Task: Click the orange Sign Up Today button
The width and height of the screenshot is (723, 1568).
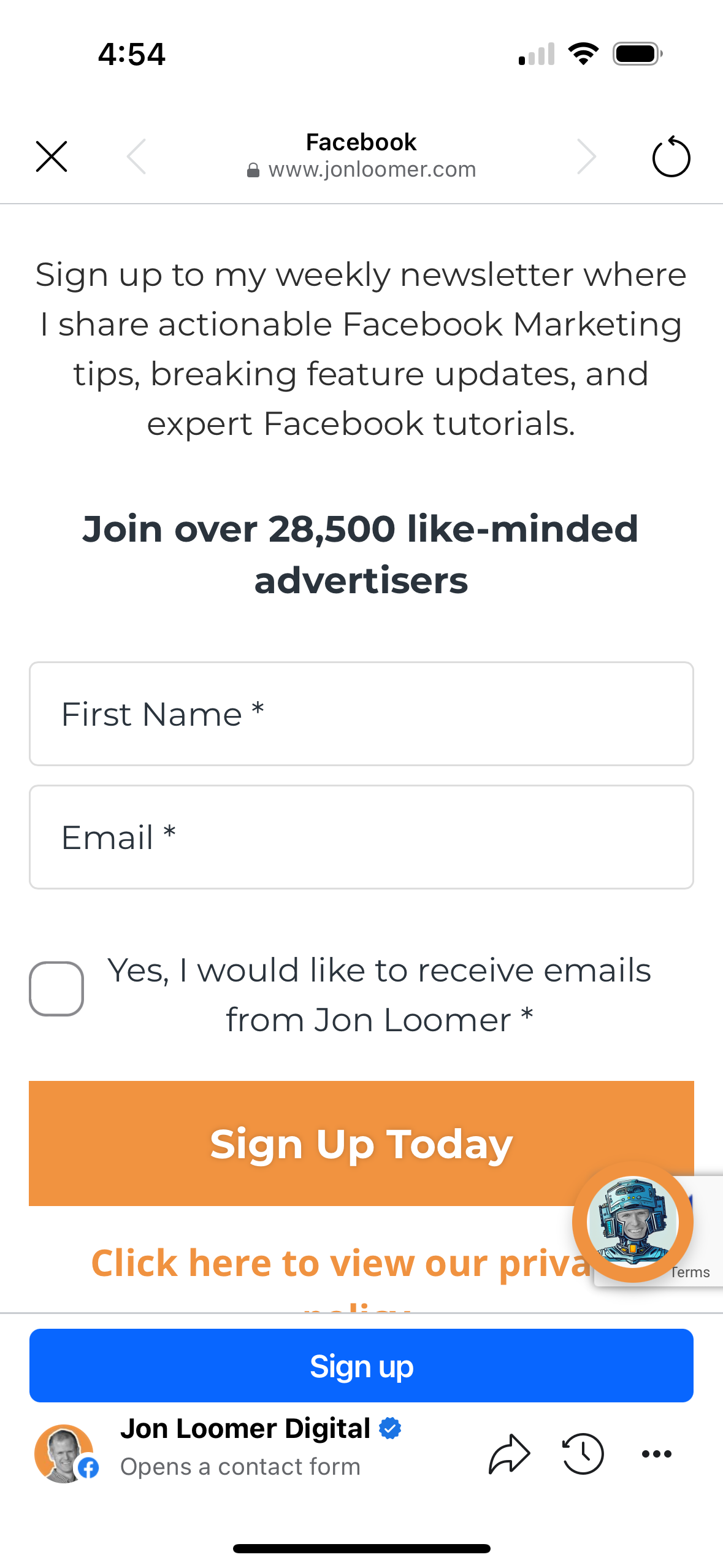Action: [361, 1143]
